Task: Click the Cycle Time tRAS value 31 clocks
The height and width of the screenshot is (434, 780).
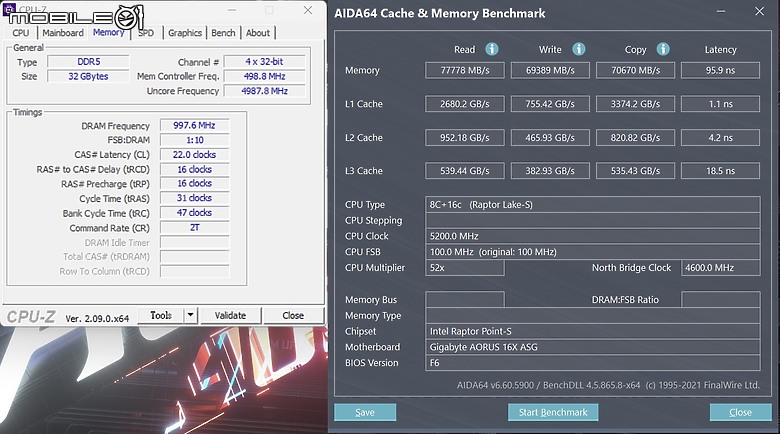Action: click(195, 198)
